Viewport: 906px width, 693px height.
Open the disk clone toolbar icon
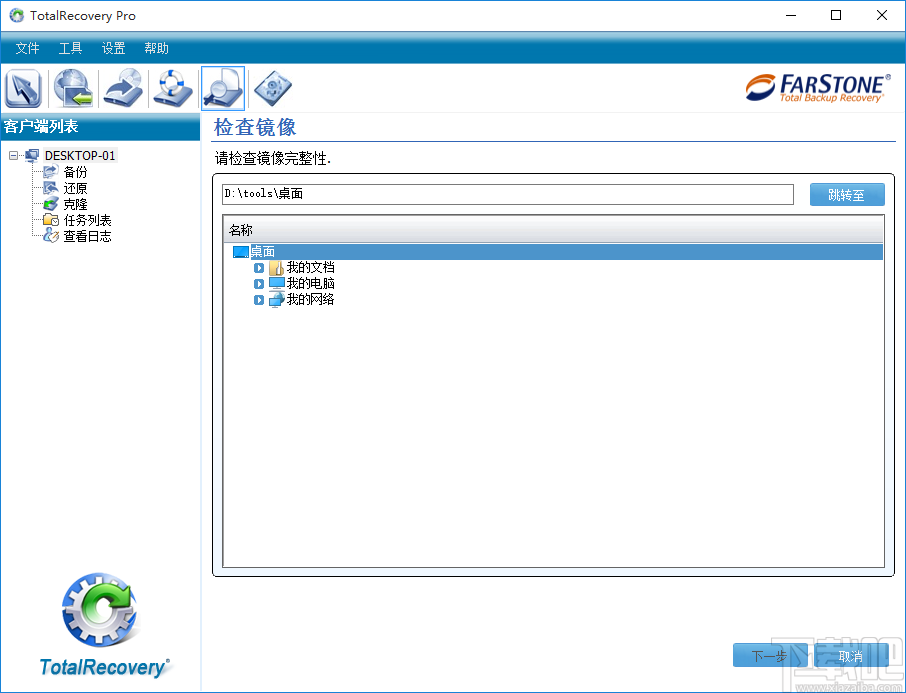[272, 88]
